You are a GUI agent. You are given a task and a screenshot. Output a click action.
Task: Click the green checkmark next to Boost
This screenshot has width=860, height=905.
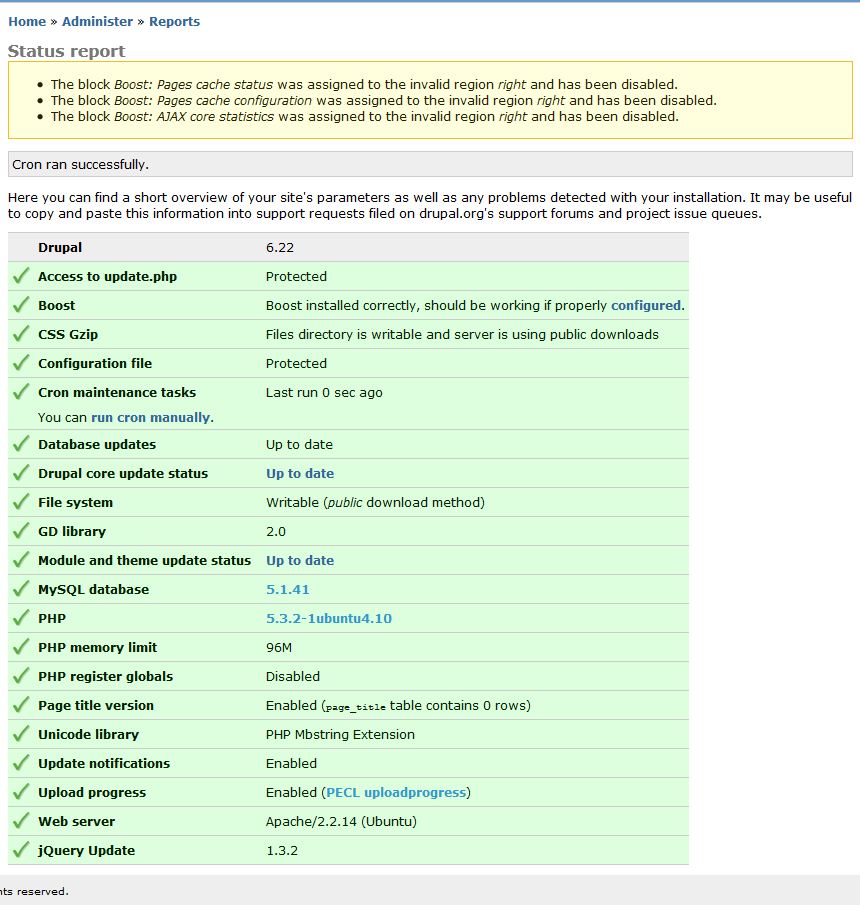21,305
